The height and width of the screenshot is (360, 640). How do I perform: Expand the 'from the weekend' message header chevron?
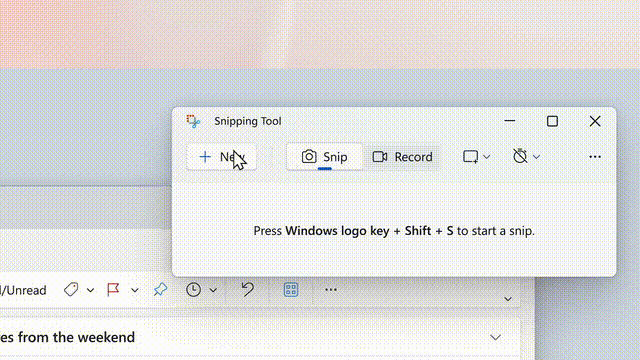point(495,338)
